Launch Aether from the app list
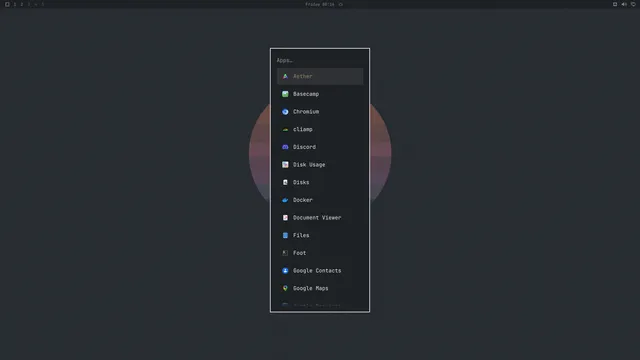 pos(320,76)
